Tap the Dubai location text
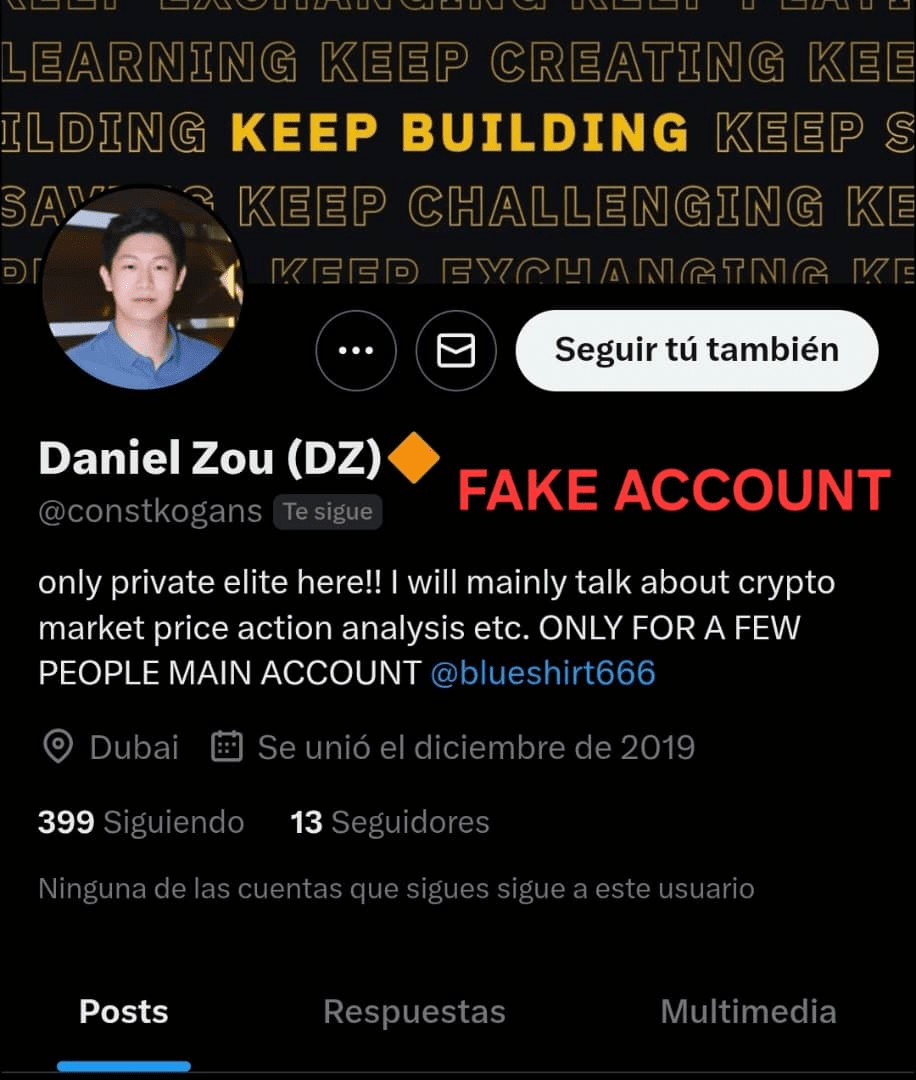This screenshot has width=916, height=1080. click(134, 747)
